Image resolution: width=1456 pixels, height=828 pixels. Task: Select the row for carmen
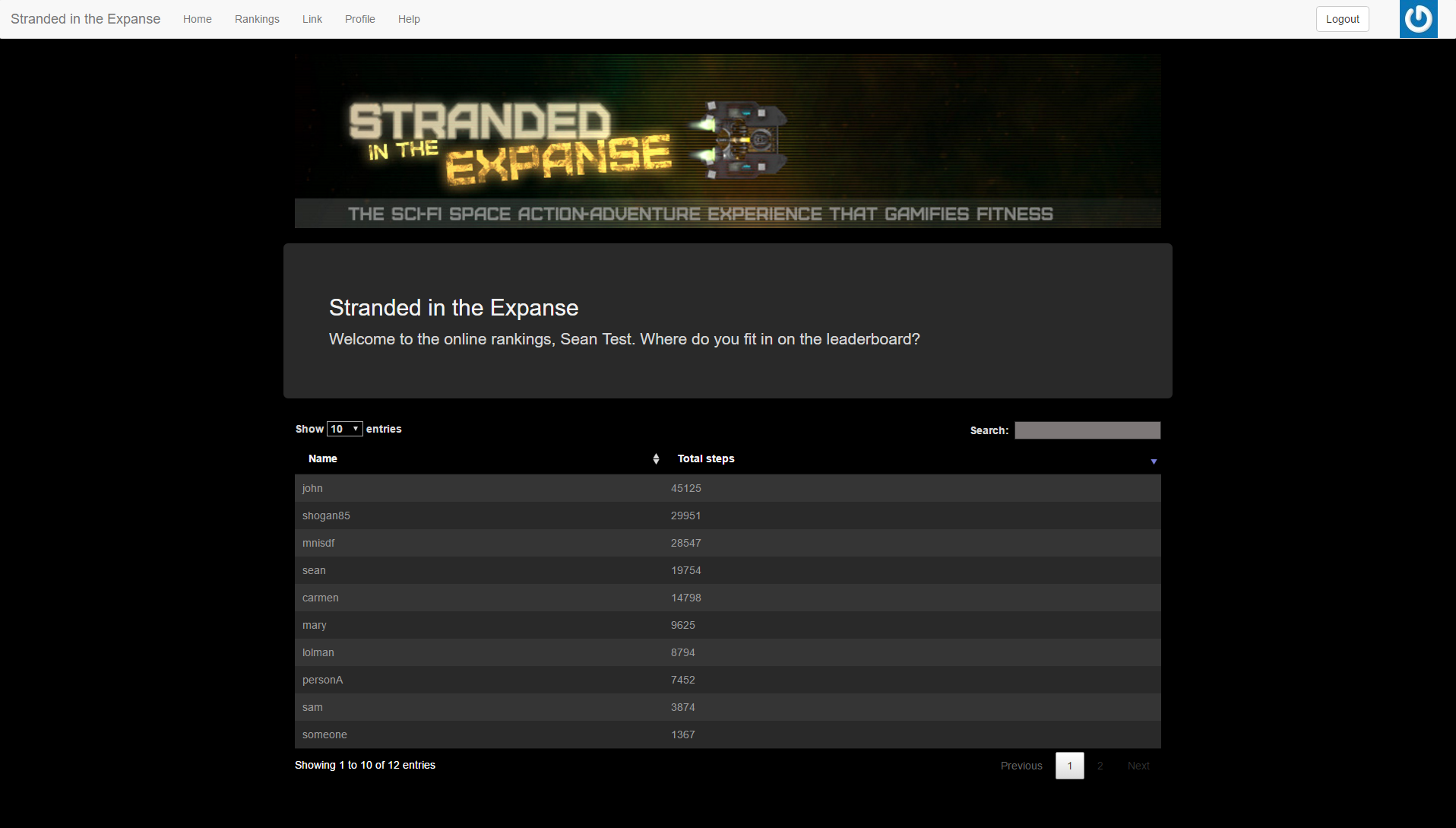728,598
